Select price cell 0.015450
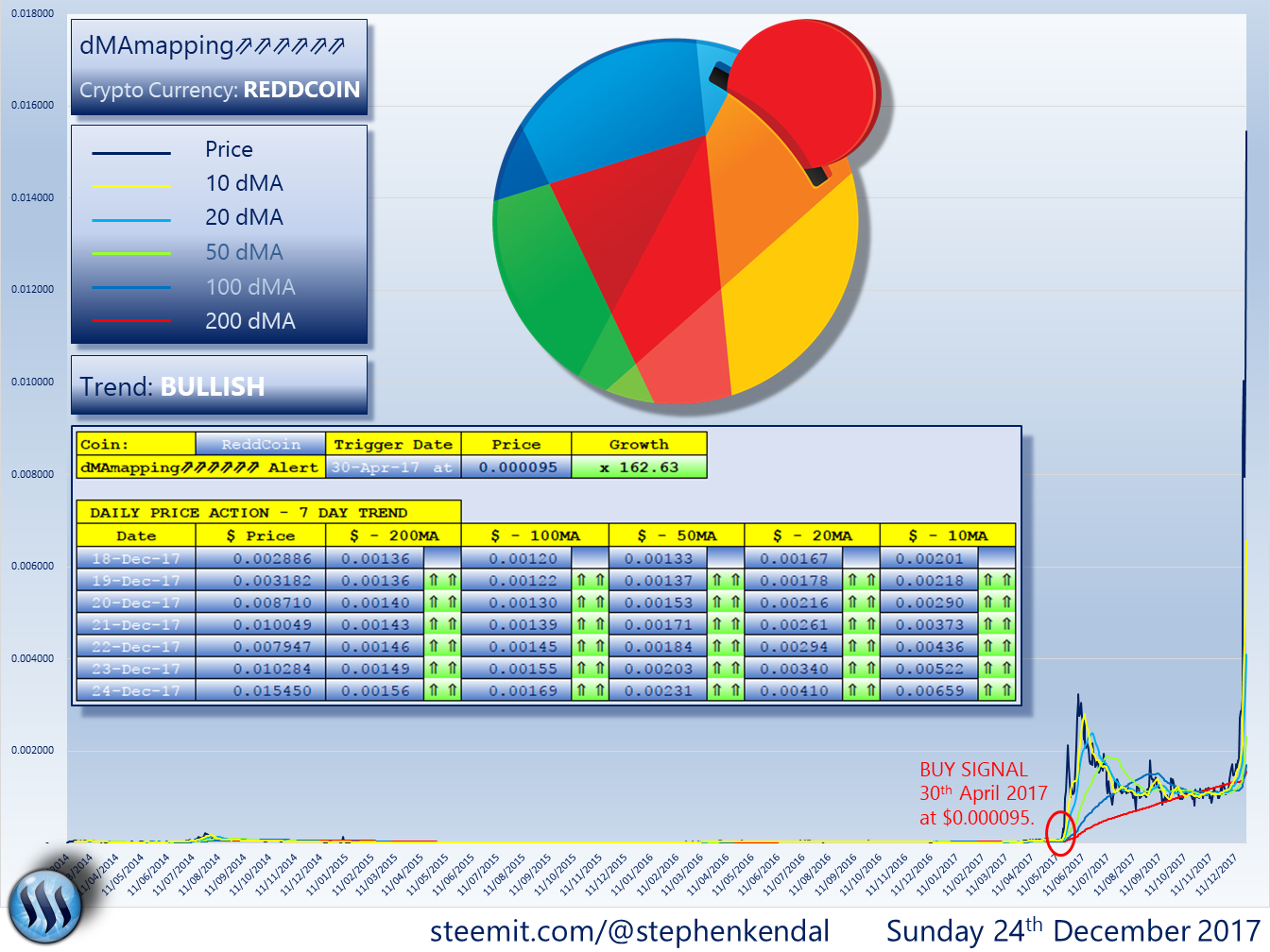Image resolution: width=1270 pixels, height=952 pixels. coord(261,690)
